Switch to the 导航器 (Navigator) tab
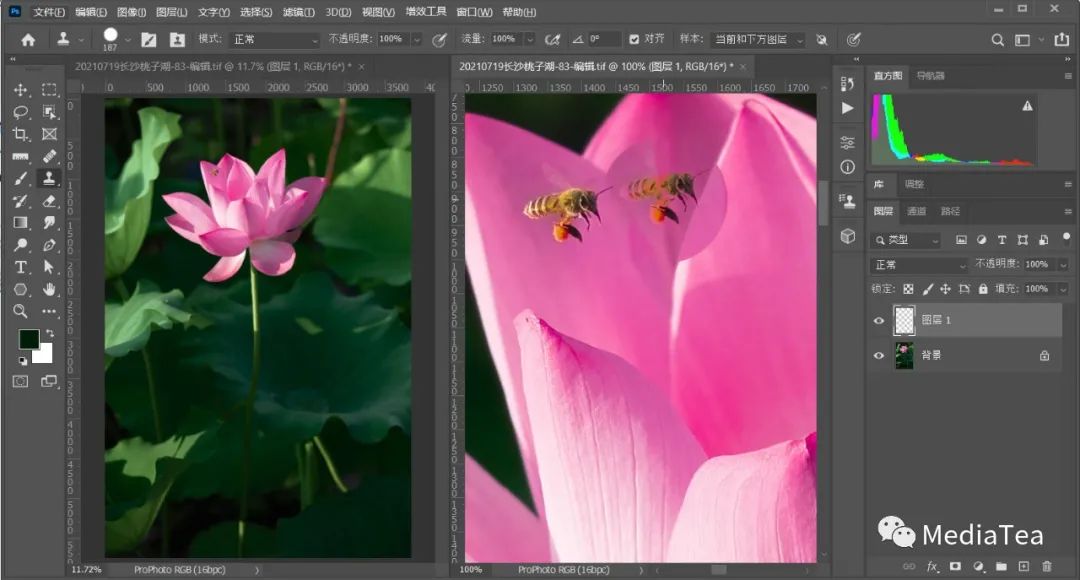 click(x=930, y=76)
